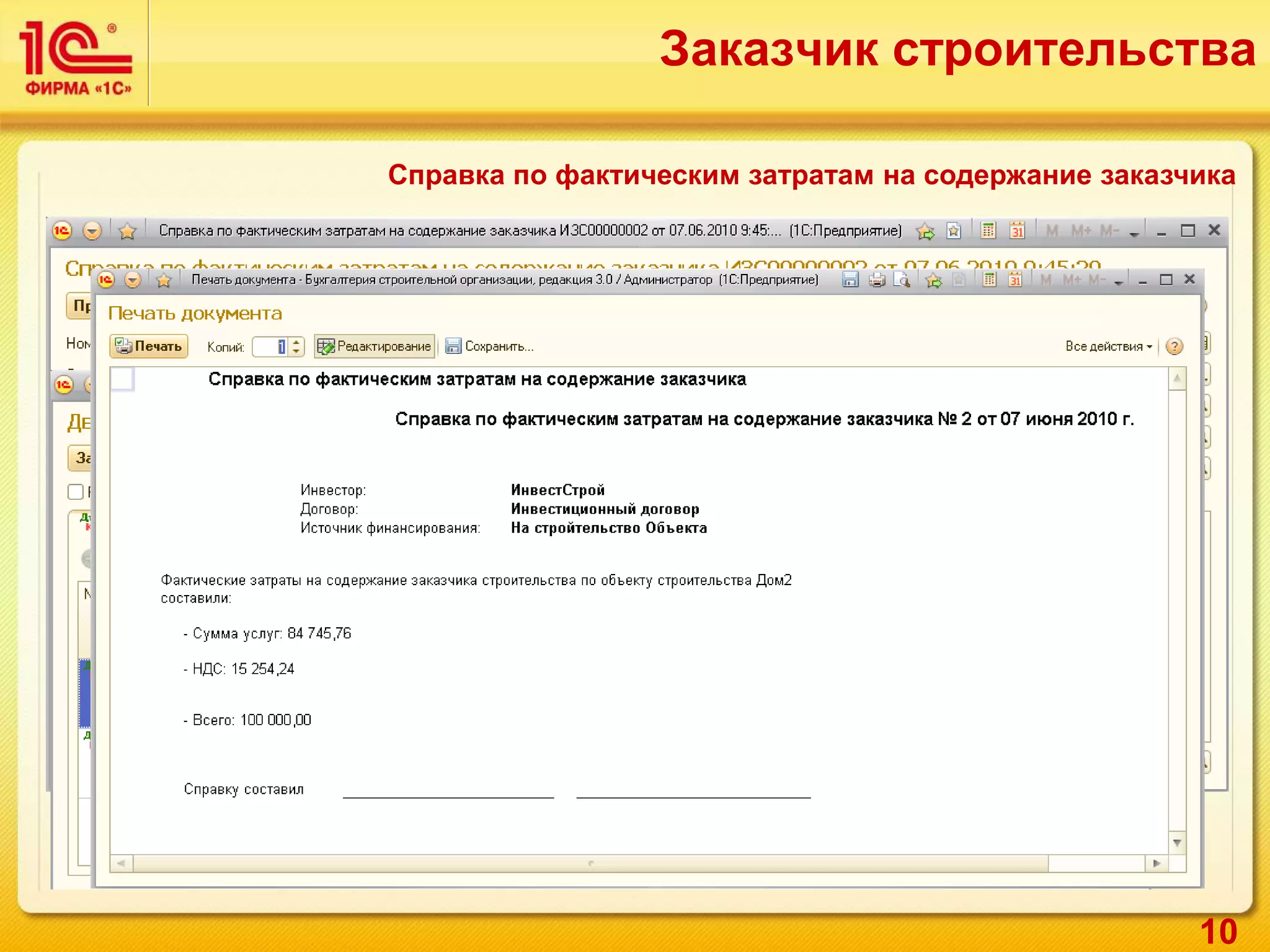Expand title bar options arrow in Печать документа window
The width and height of the screenshot is (1270, 952).
(1119, 282)
